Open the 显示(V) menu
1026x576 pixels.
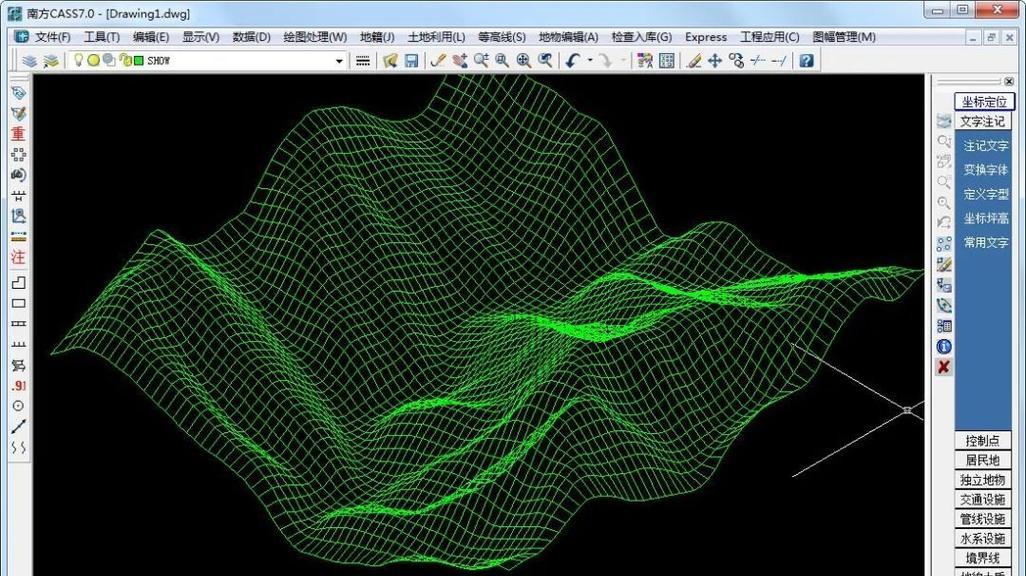[x=200, y=37]
